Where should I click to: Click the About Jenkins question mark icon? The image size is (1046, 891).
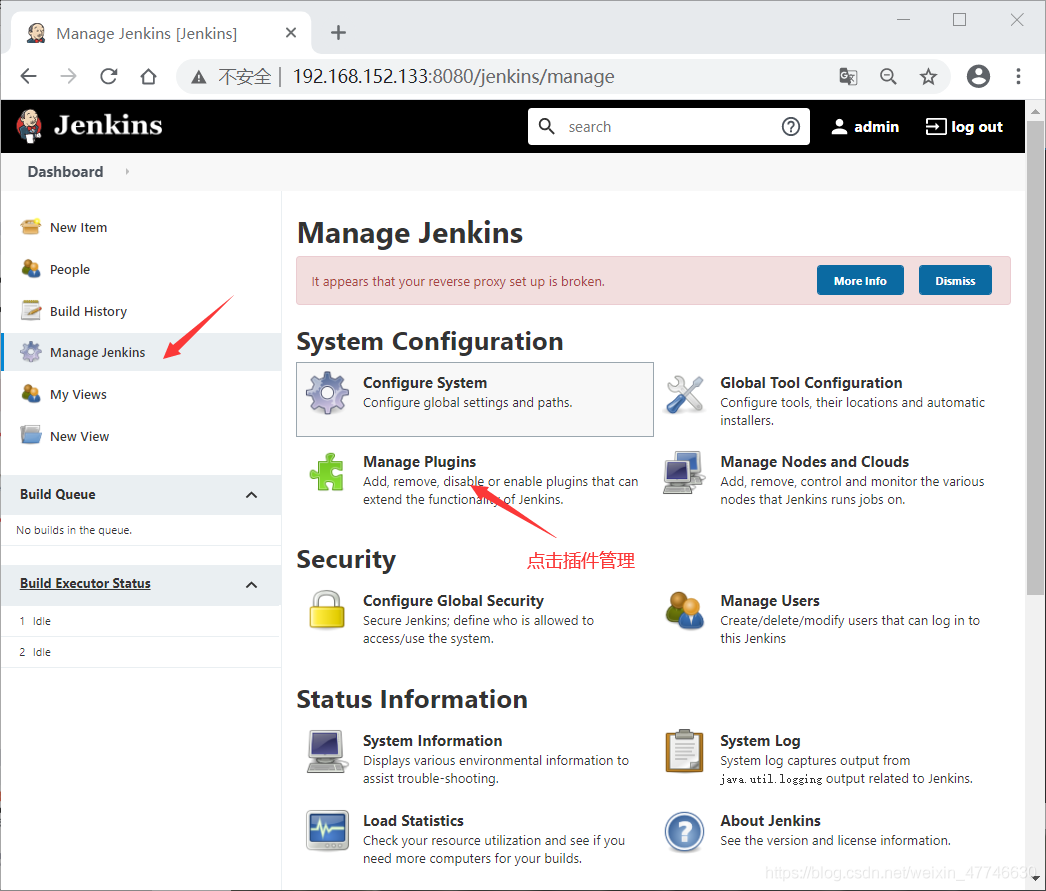pyautogui.click(x=684, y=832)
